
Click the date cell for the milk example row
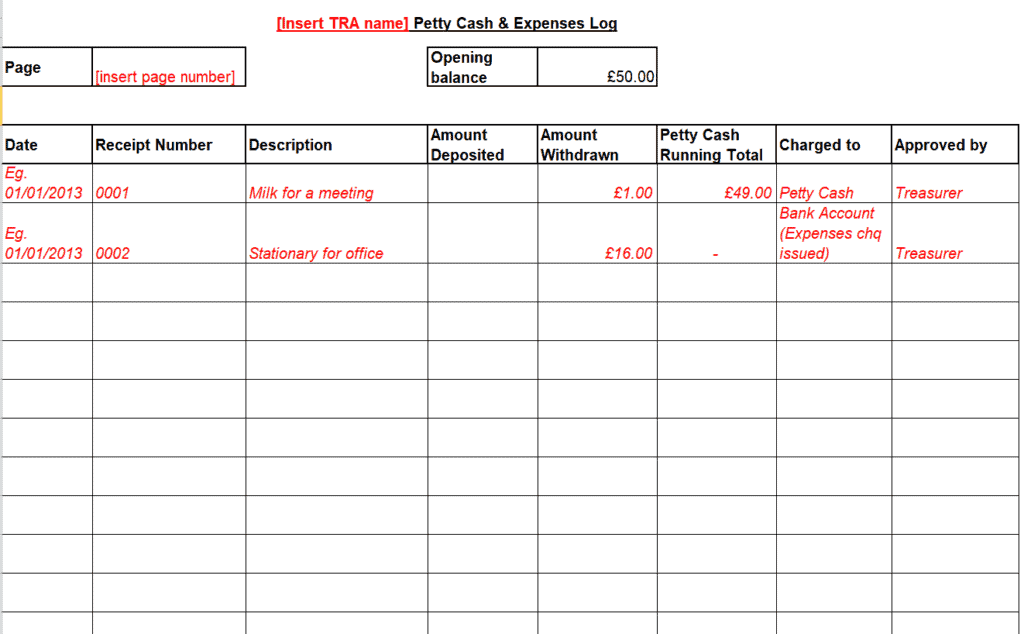(47, 183)
